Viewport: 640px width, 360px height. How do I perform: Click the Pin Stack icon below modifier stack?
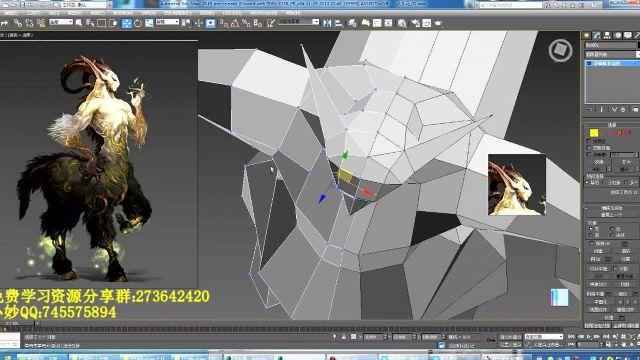(589, 110)
